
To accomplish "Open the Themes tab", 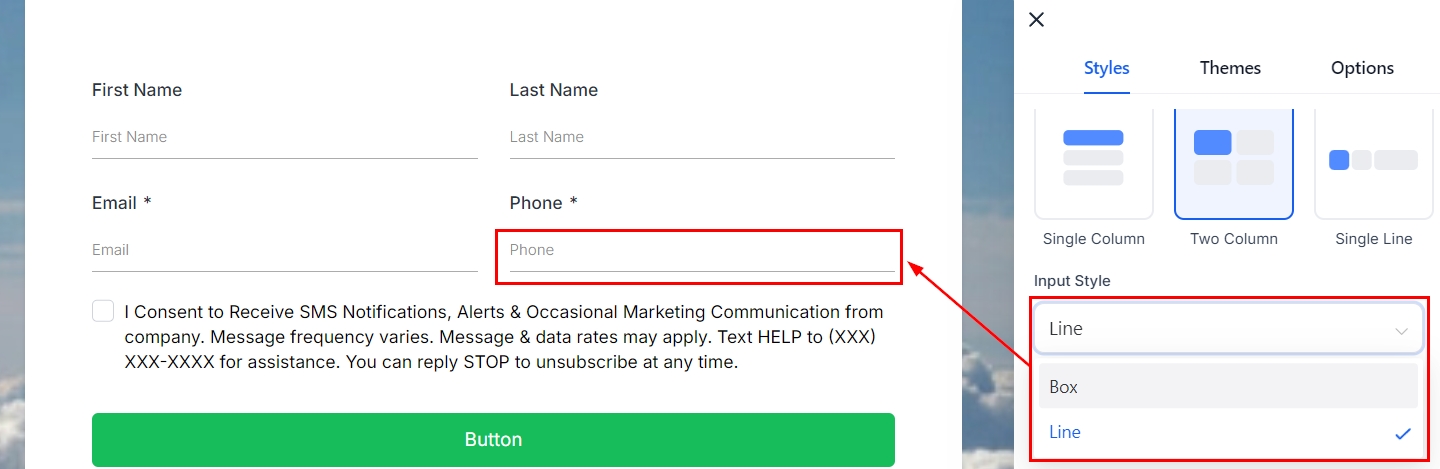I will pyautogui.click(x=1230, y=68).
